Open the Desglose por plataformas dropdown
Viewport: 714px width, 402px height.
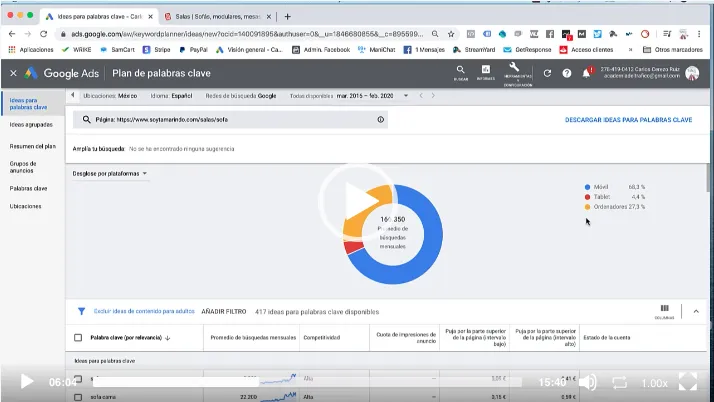pyautogui.click(x=110, y=173)
